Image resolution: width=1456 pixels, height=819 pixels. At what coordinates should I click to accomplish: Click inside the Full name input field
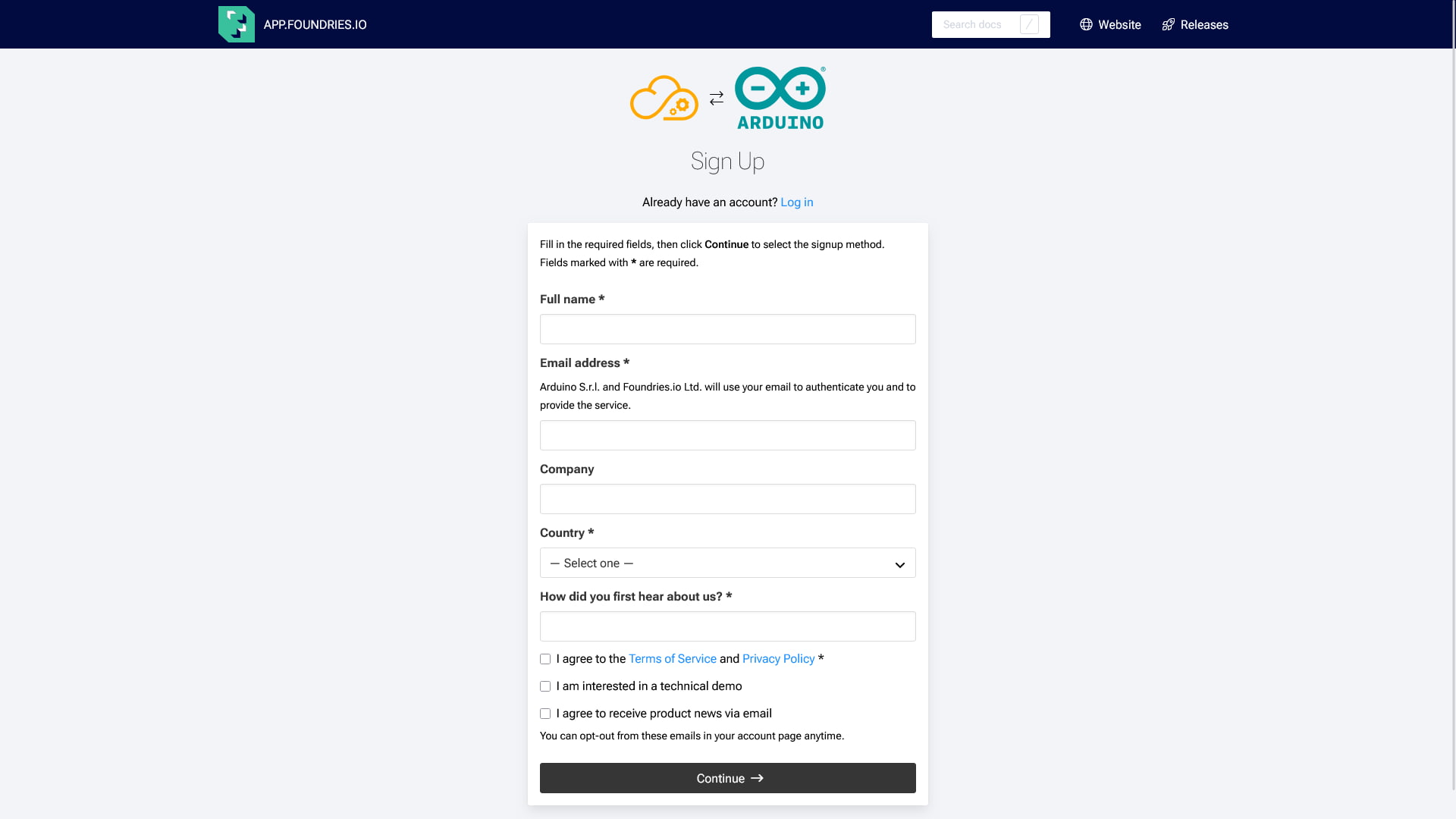[x=727, y=328]
